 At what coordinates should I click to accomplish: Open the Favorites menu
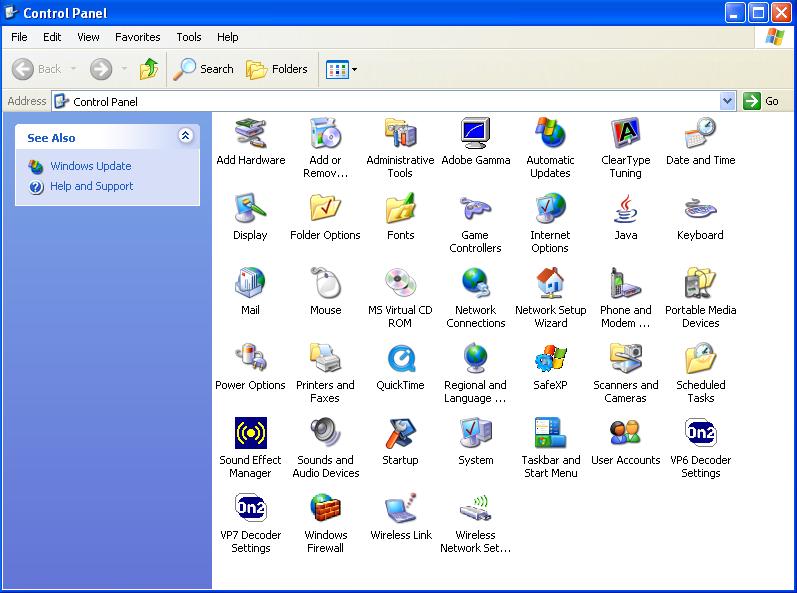pyautogui.click(x=137, y=37)
